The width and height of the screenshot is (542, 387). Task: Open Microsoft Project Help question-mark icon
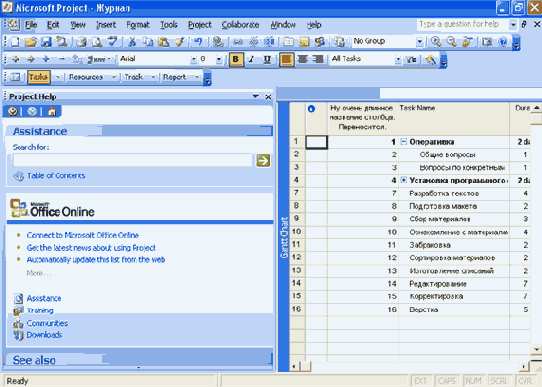click(x=503, y=42)
